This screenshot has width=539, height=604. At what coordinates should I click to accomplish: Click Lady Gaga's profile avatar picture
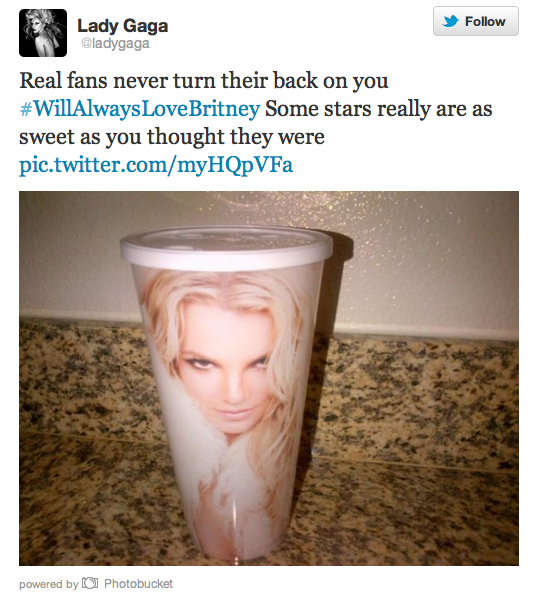tap(43, 33)
